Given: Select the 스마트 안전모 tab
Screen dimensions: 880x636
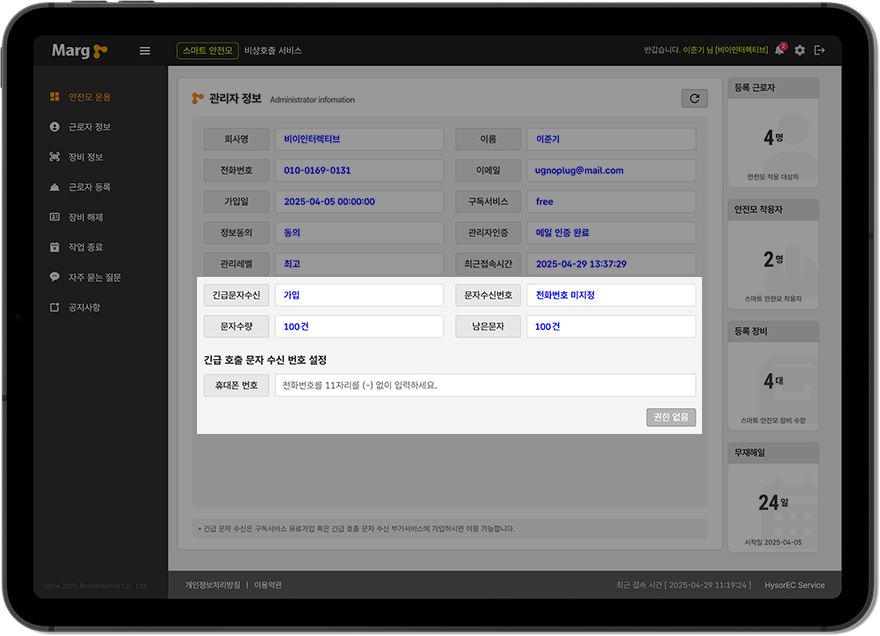Looking at the screenshot, I should [x=208, y=51].
